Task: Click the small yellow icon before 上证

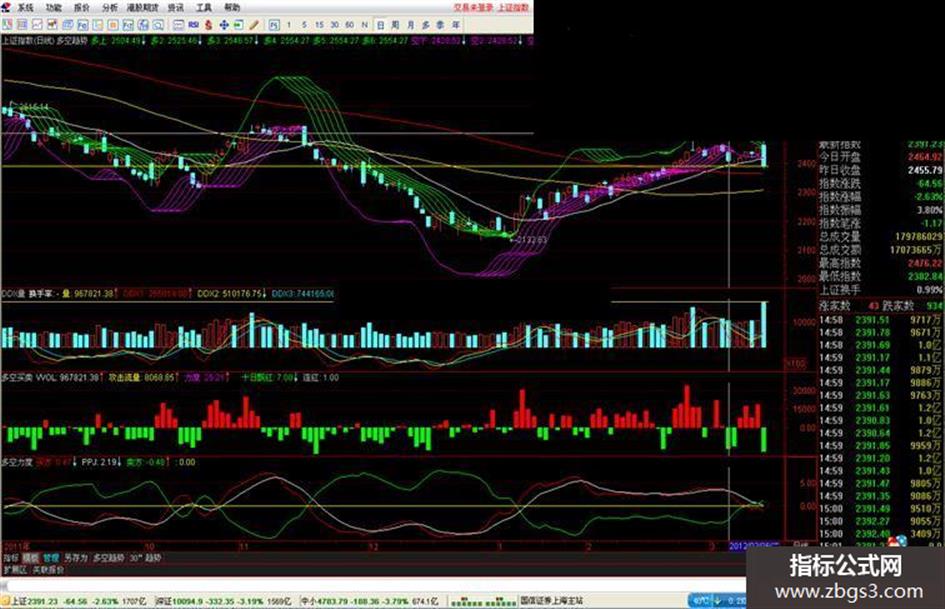Action: tap(5, 601)
